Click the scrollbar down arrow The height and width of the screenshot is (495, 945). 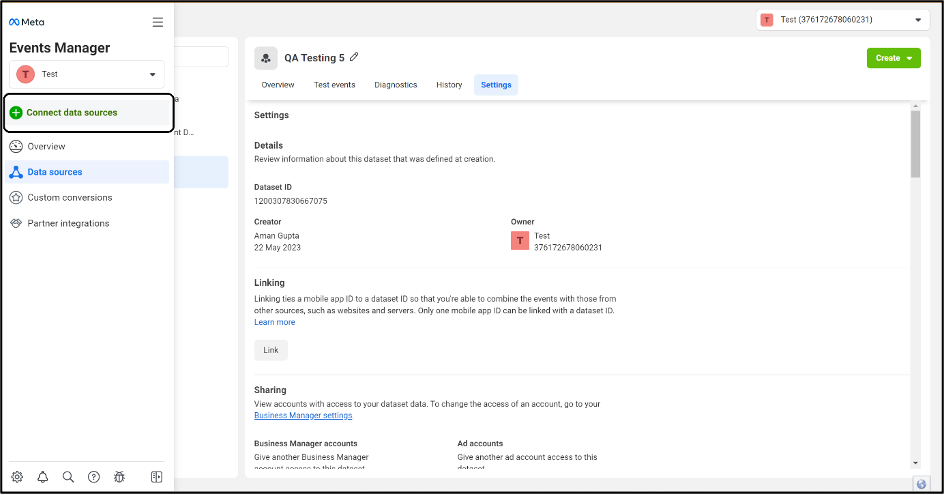tap(915, 463)
